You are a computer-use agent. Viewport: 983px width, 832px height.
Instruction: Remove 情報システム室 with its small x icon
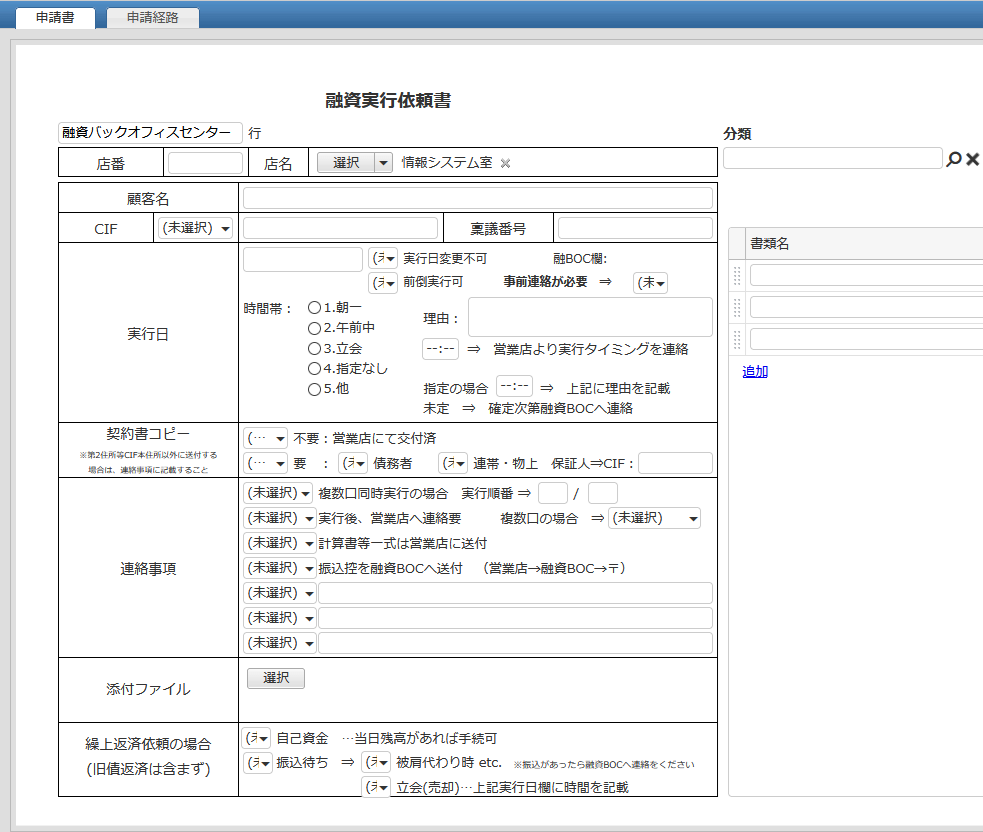coord(505,163)
